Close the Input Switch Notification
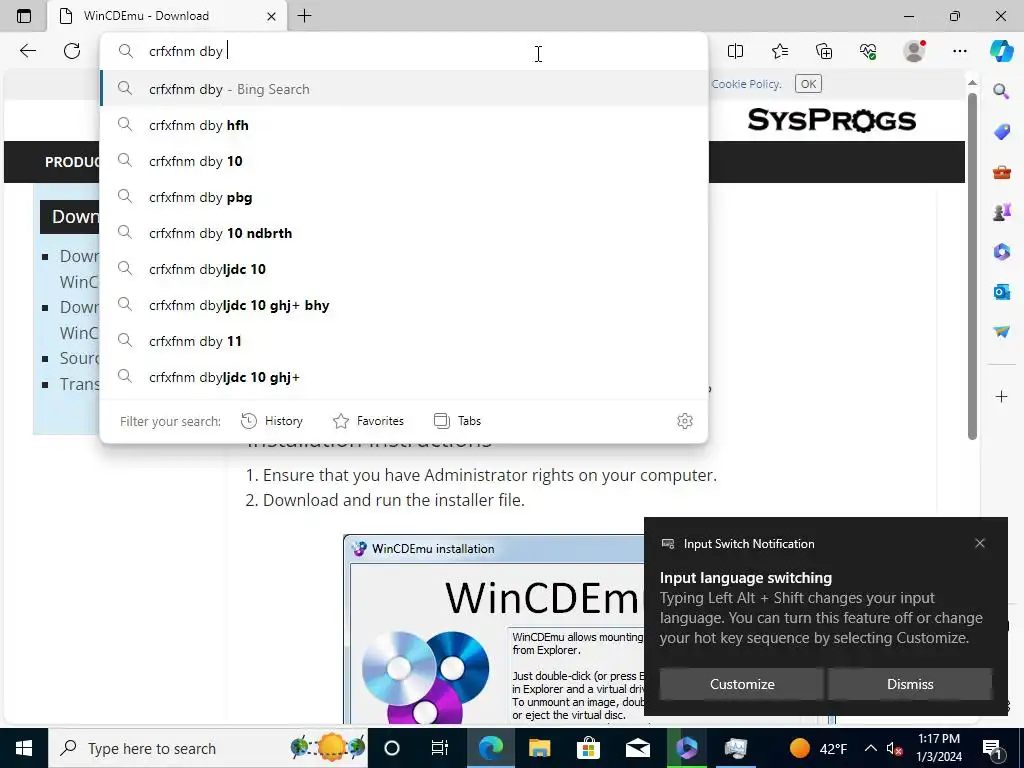Viewport: 1024px width, 768px height. [x=980, y=543]
